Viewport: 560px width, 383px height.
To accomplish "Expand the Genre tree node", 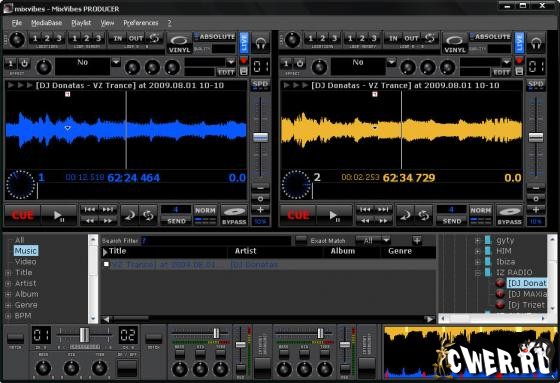I will point(8,305).
